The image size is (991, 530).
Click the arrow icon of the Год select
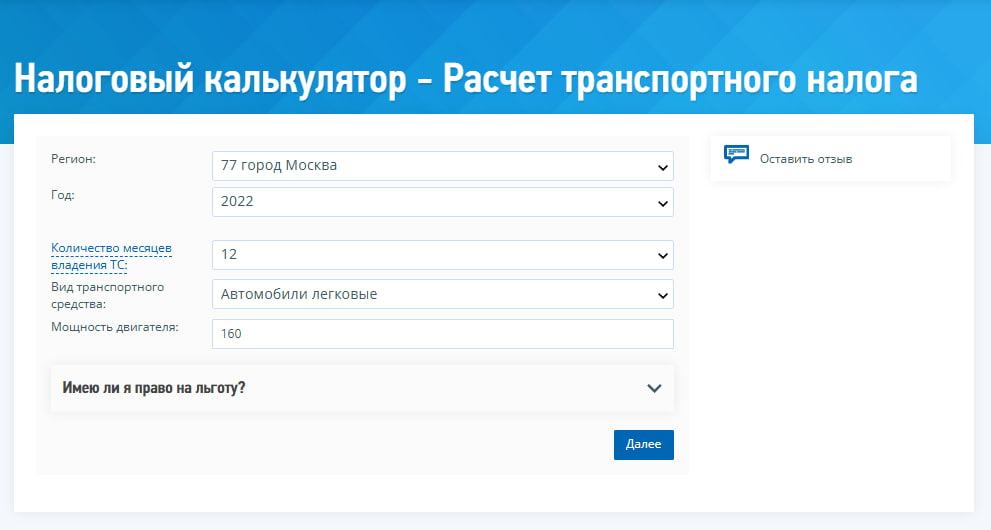(662, 203)
